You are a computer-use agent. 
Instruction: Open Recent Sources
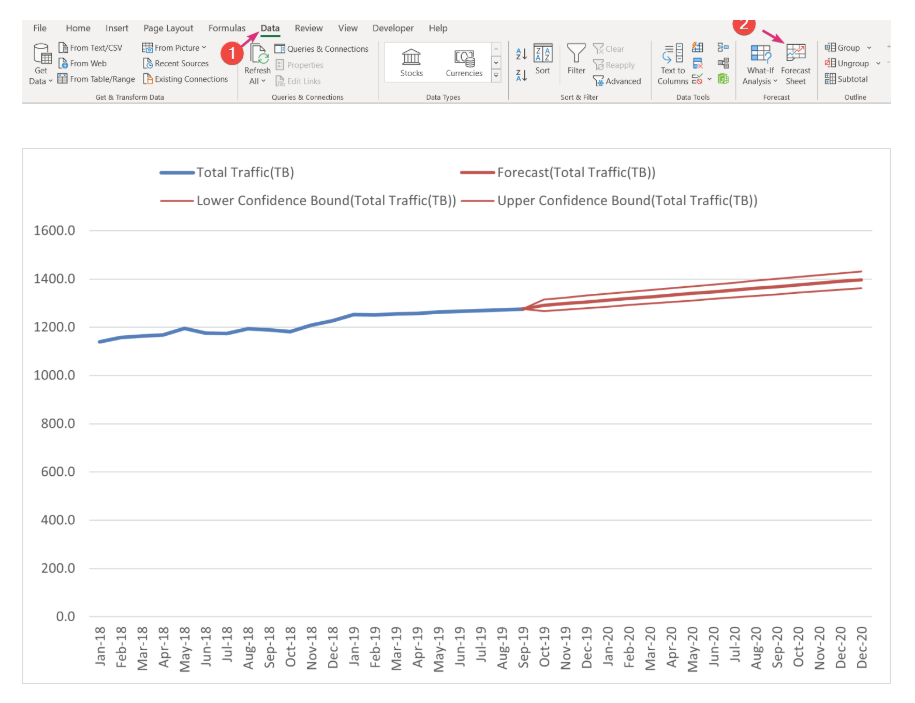[x=176, y=63]
